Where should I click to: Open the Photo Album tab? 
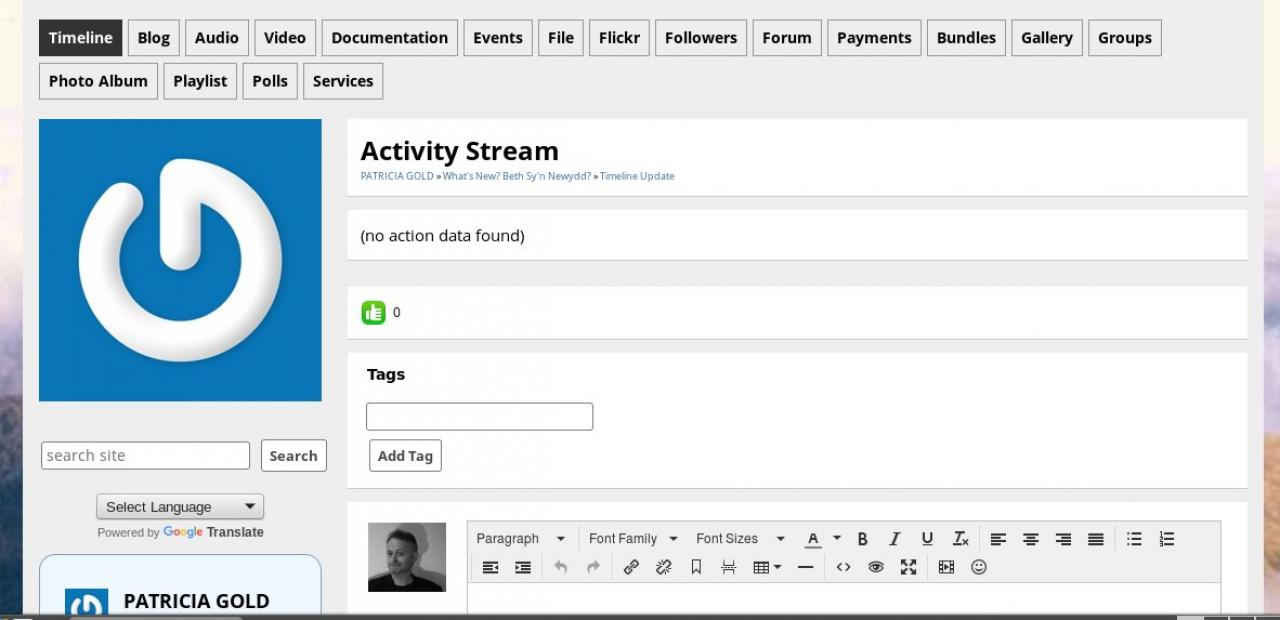pos(98,81)
